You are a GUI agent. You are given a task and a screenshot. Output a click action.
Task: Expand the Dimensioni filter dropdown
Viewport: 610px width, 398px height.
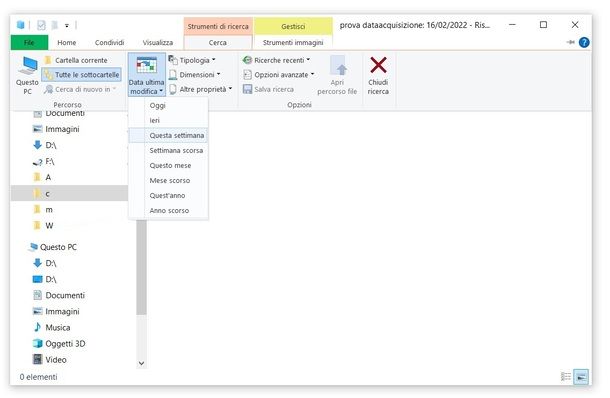pyautogui.click(x=195, y=75)
